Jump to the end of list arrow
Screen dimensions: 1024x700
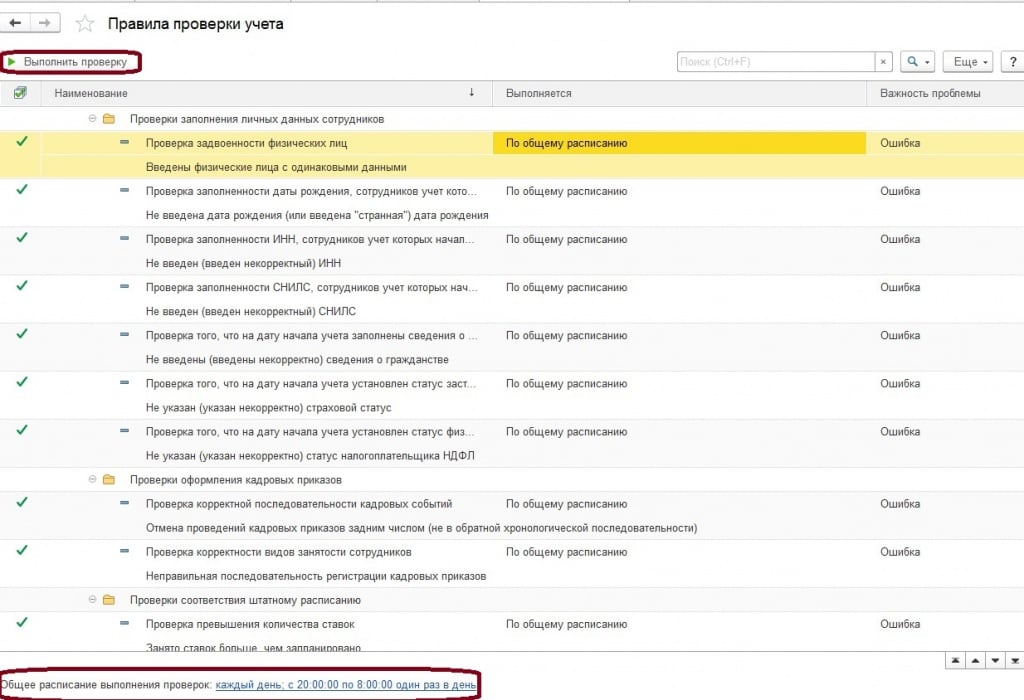tap(1013, 661)
